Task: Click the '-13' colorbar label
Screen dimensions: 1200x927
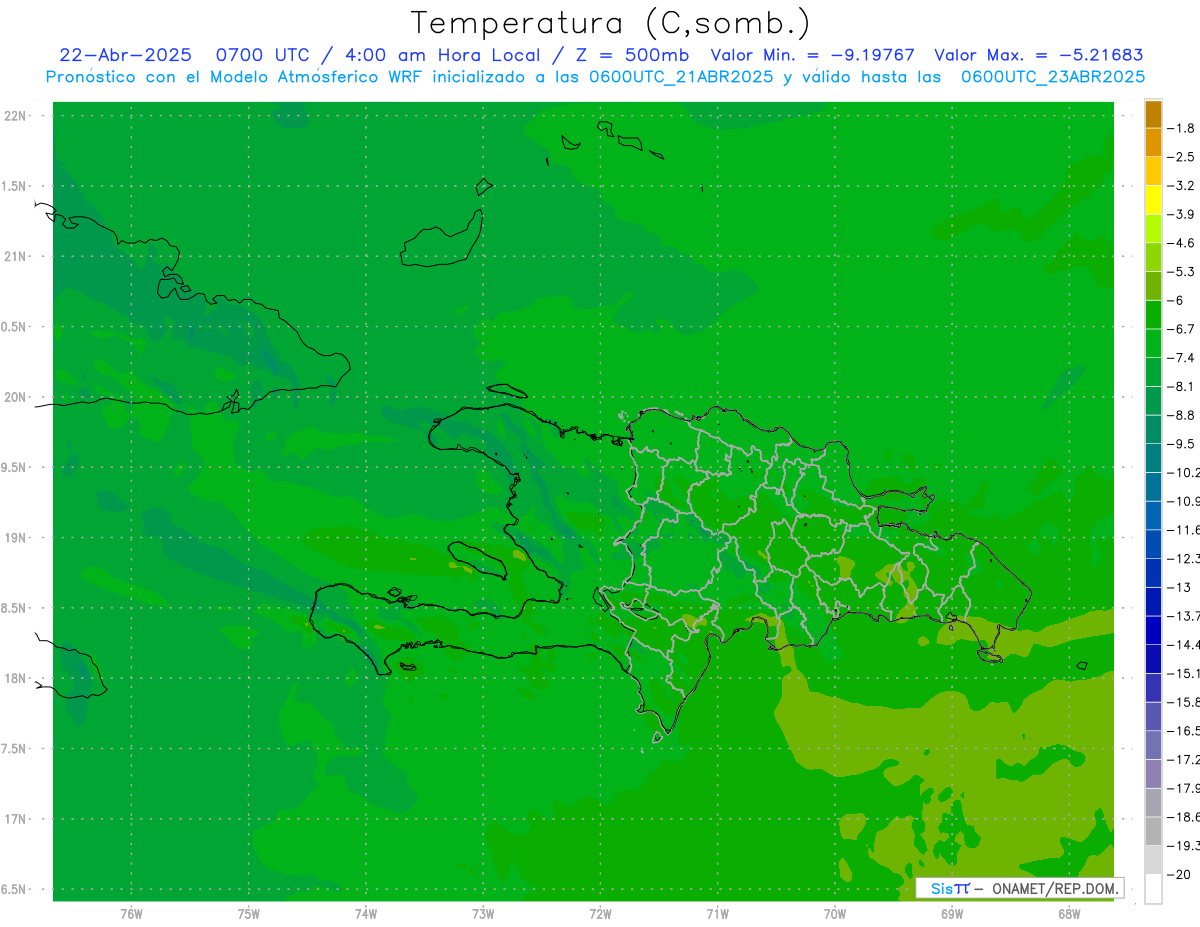Action: click(1179, 587)
